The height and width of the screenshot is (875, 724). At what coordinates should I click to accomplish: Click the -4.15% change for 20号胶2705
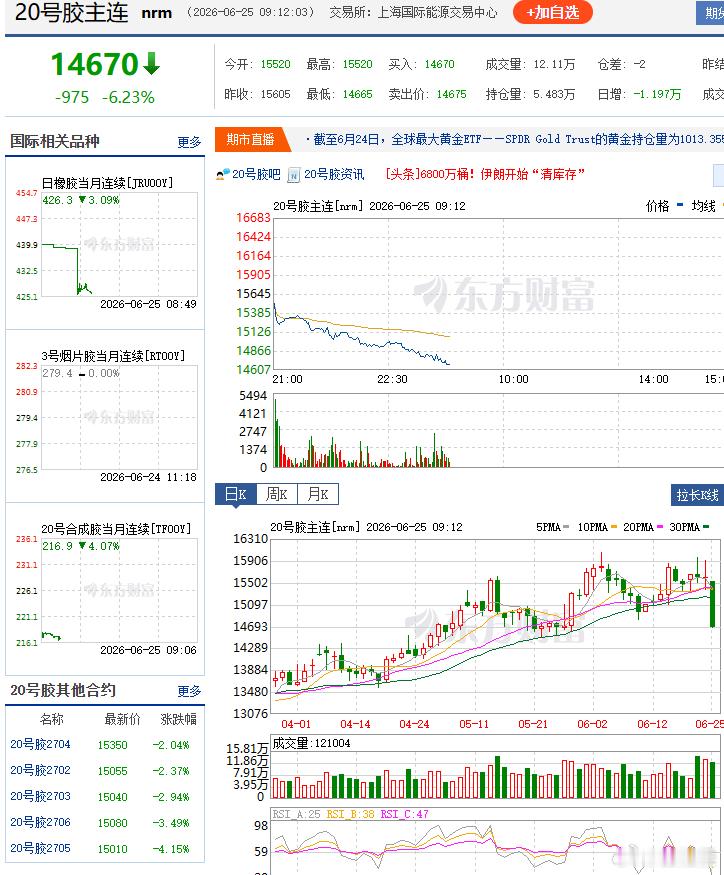pos(171,849)
